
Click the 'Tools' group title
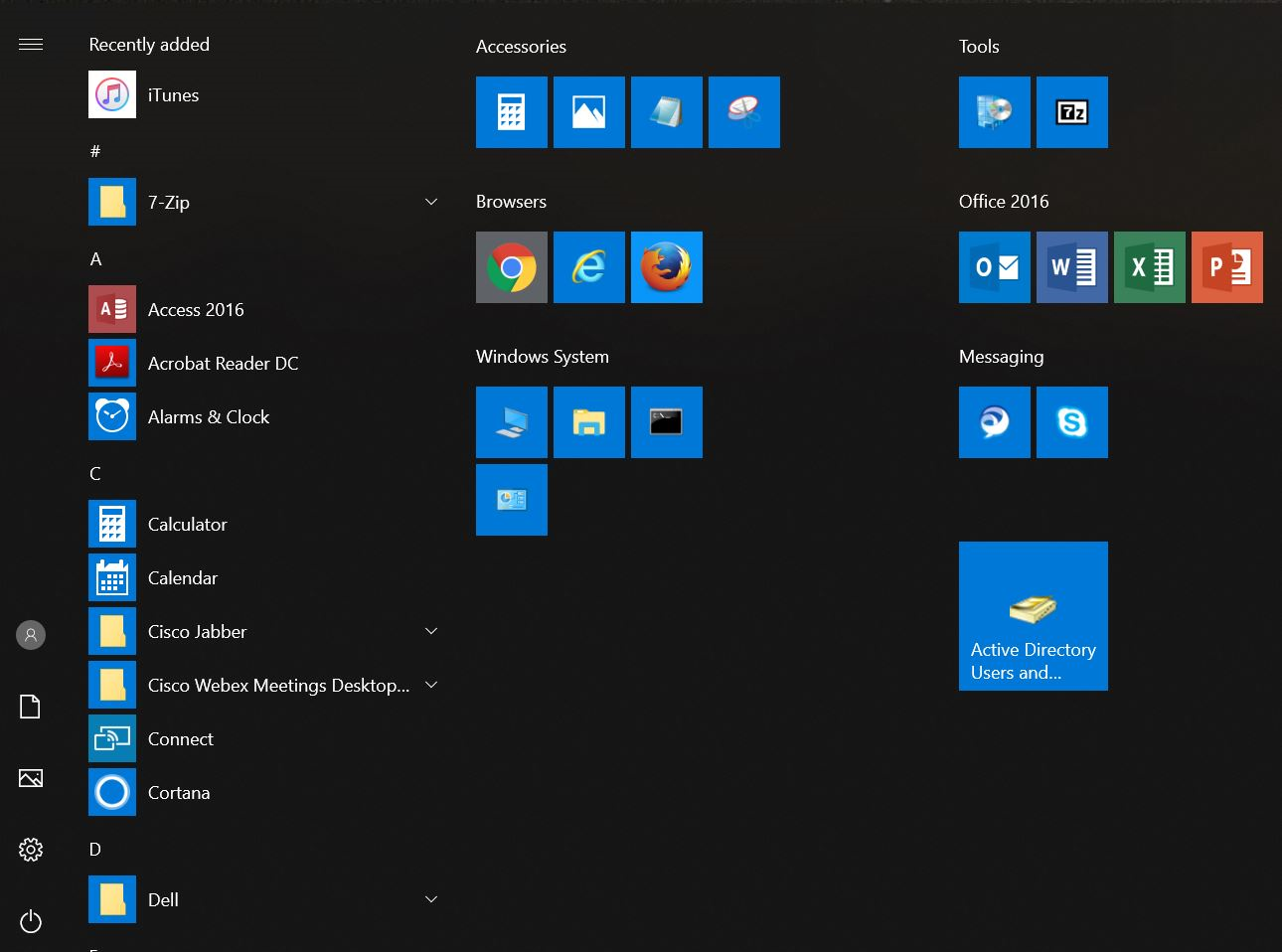point(979,47)
